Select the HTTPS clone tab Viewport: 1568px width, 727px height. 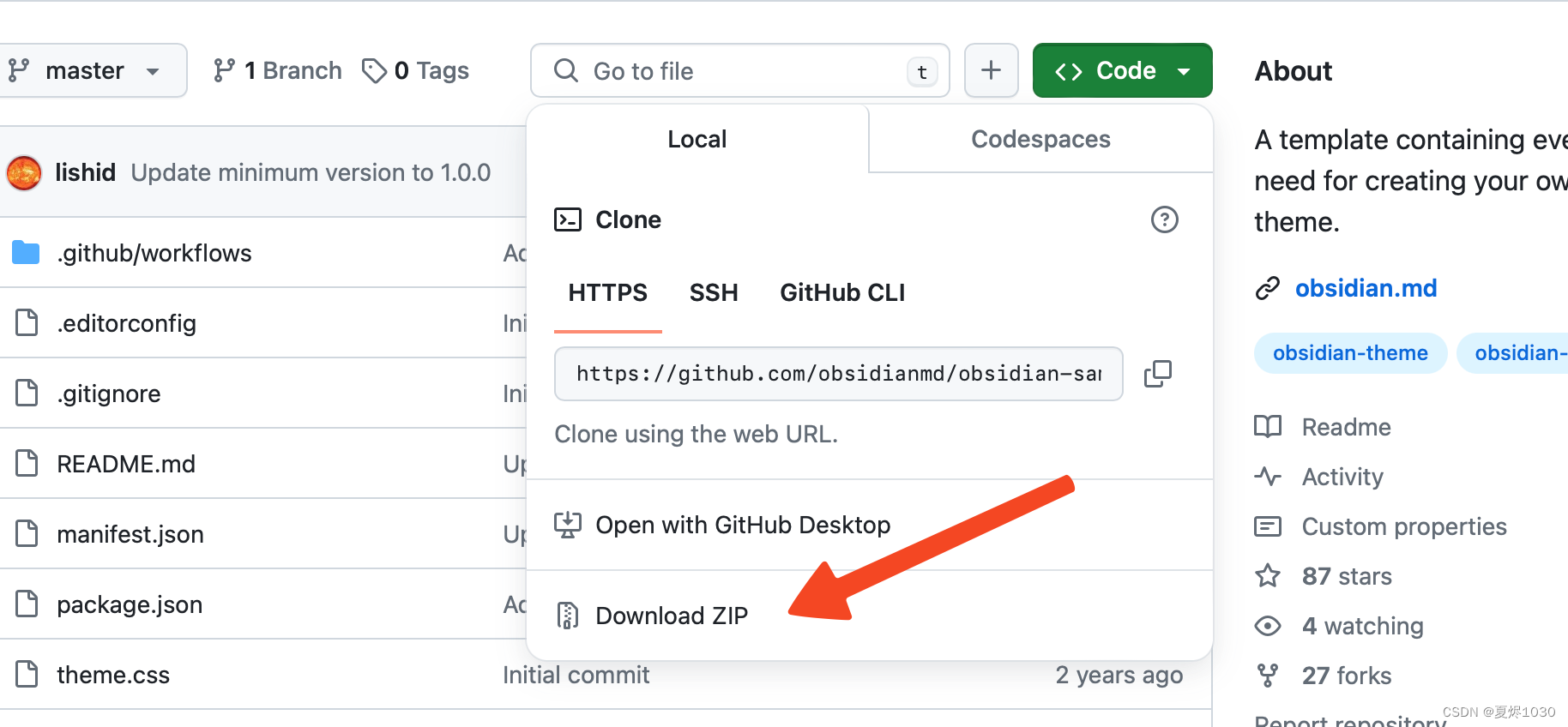[x=607, y=293]
